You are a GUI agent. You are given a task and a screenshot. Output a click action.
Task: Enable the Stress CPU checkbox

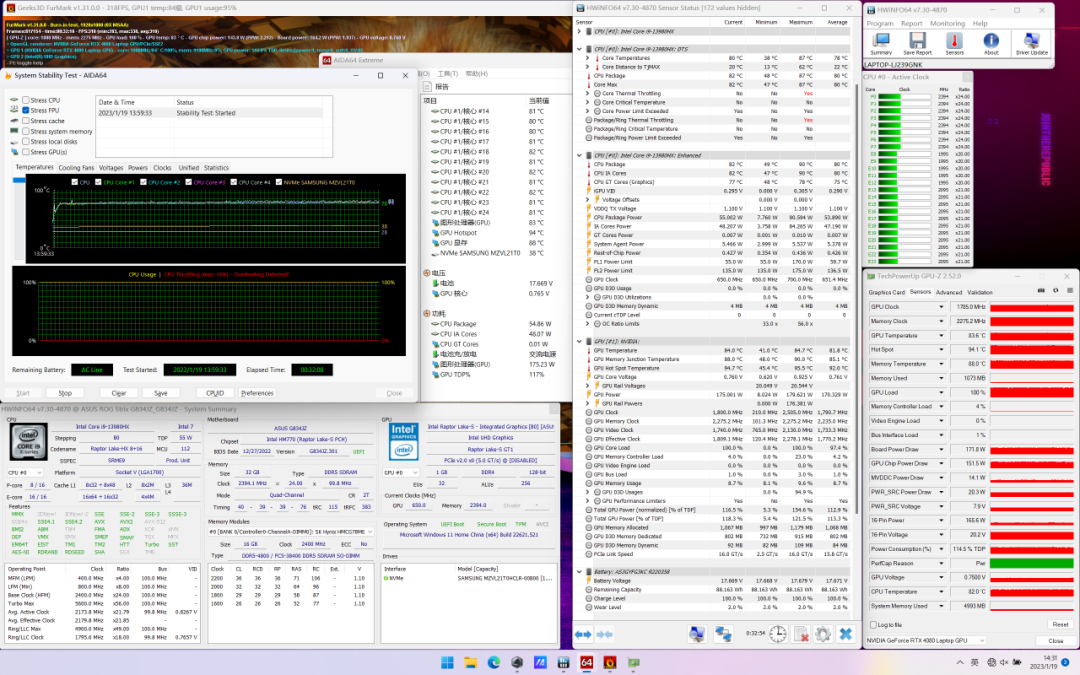(x=26, y=101)
